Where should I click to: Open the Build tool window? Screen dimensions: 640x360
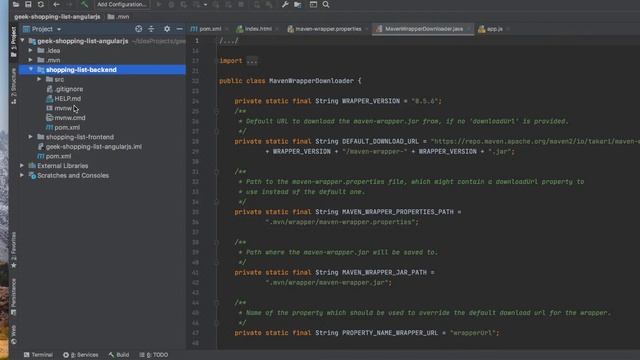119,355
